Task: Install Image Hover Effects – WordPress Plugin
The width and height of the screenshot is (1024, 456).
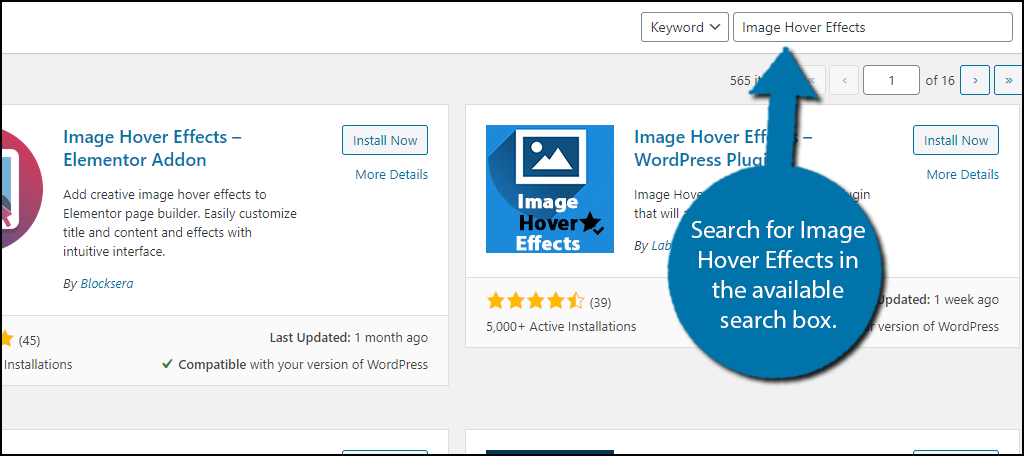Action: click(955, 140)
